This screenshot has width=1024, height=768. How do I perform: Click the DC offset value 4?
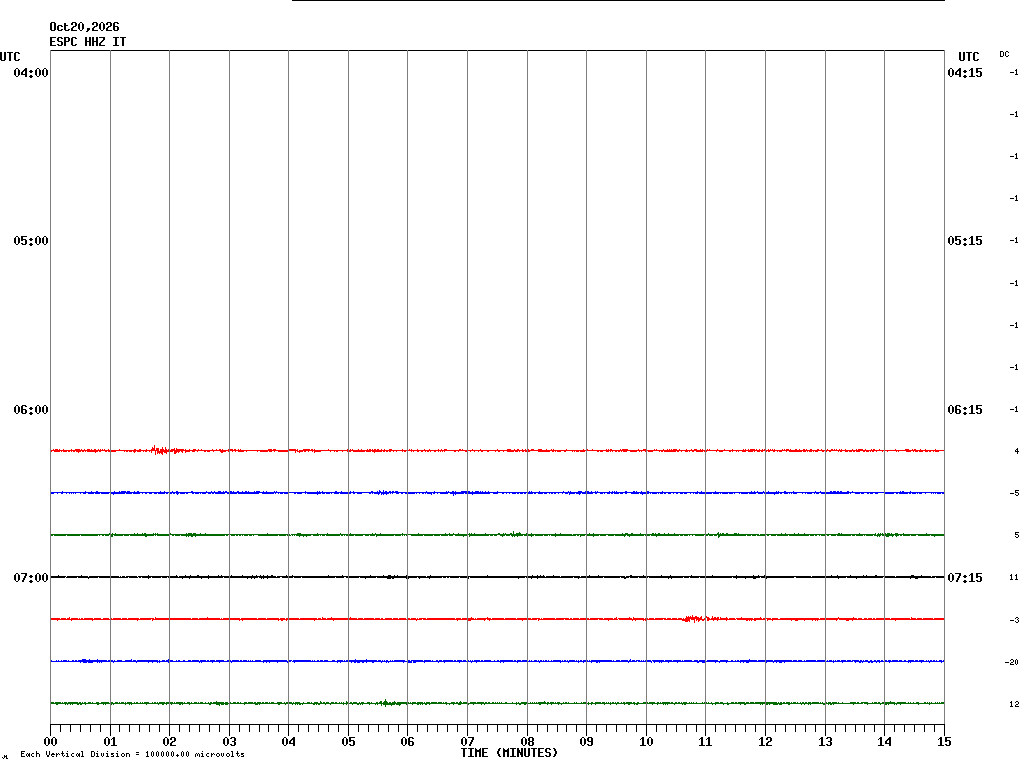pos(1017,451)
